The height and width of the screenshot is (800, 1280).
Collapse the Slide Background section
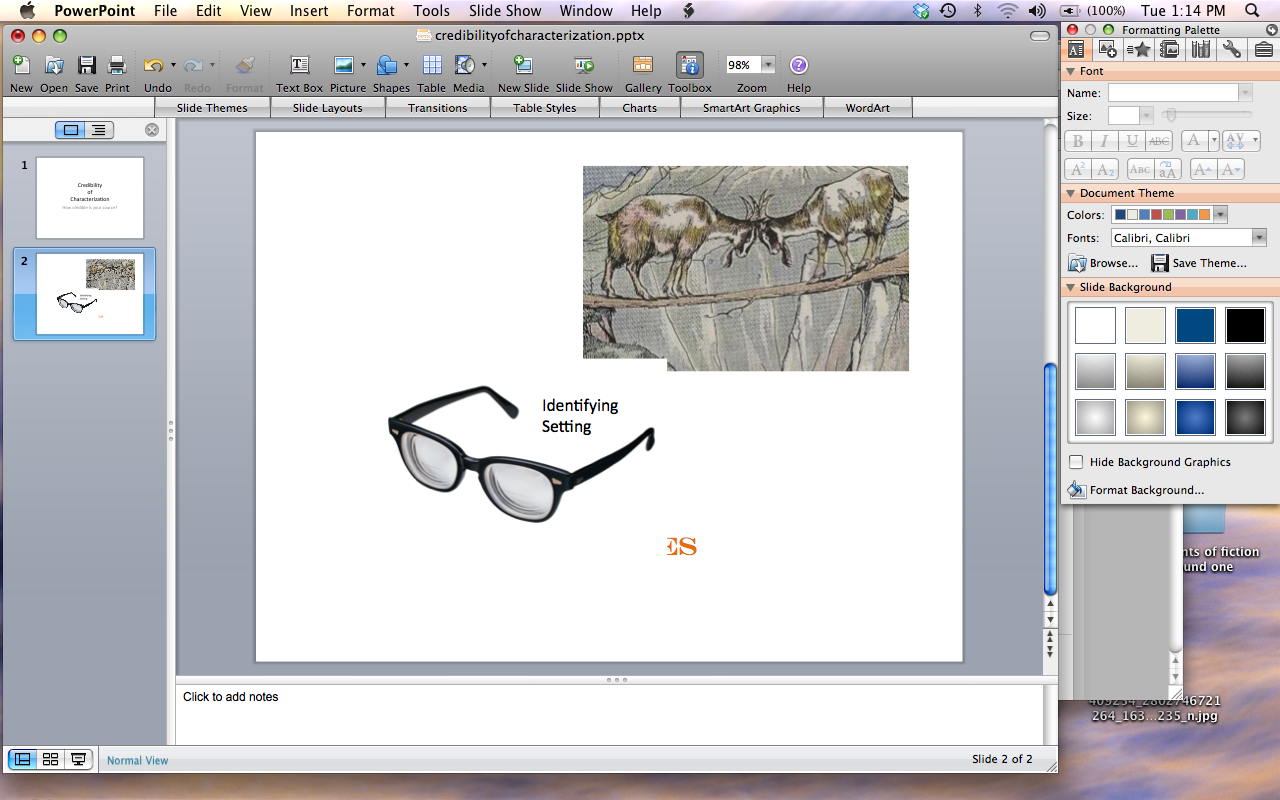pyautogui.click(x=1069, y=287)
